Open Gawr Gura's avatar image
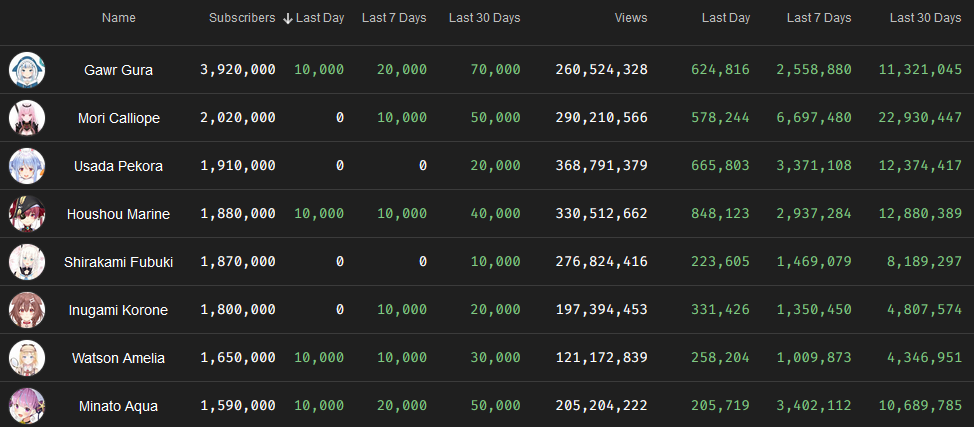 27,70
